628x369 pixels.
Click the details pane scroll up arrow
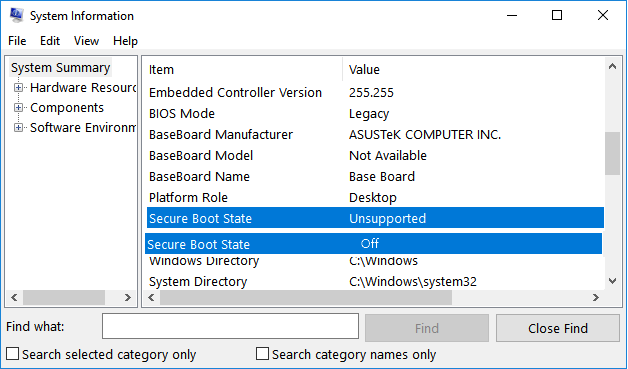point(612,67)
